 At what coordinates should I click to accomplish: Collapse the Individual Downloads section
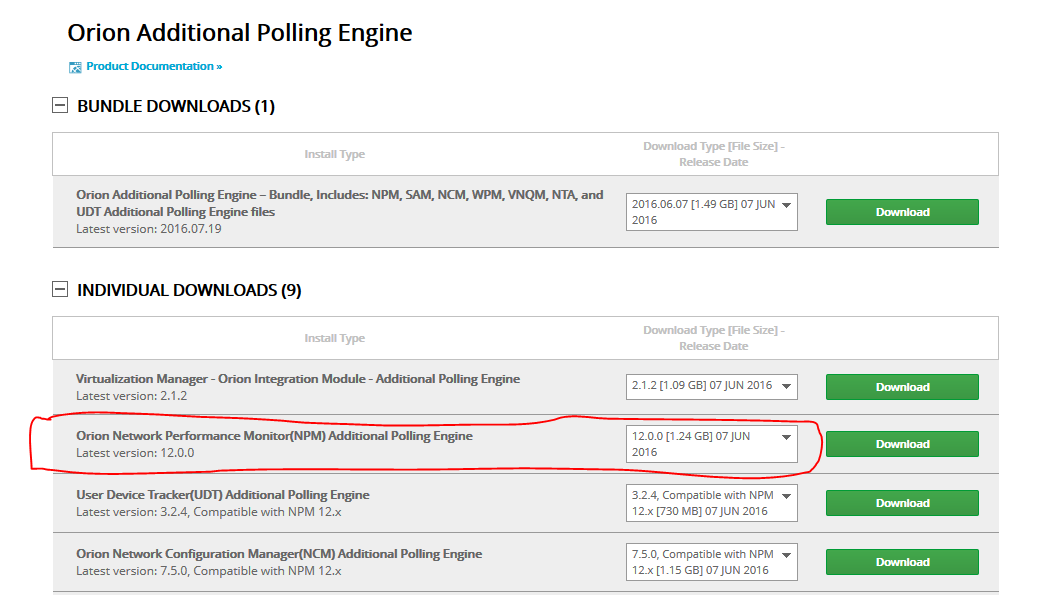tap(60, 289)
